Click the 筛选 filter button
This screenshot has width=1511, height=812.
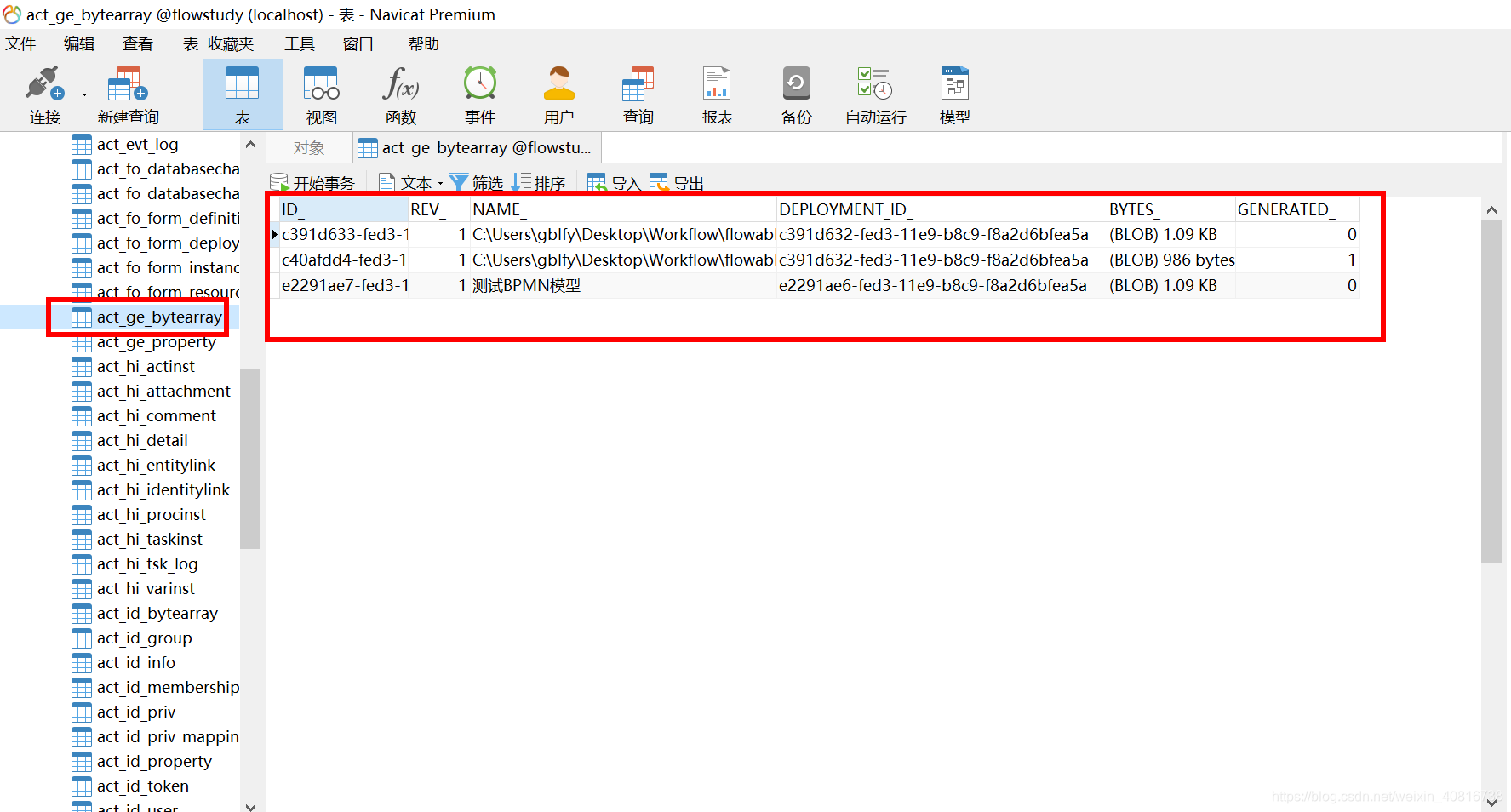(x=477, y=183)
